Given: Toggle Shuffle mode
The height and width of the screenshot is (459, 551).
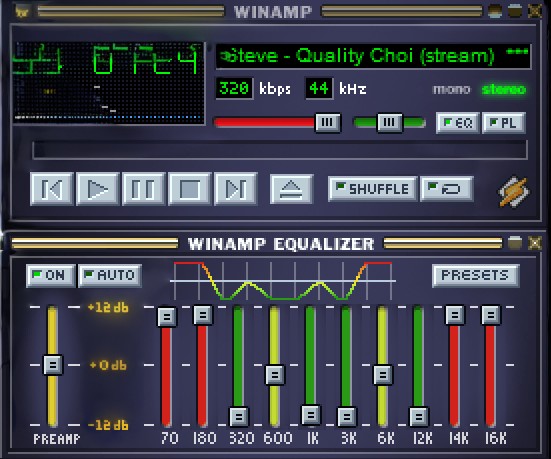Looking at the screenshot, I should (372, 189).
